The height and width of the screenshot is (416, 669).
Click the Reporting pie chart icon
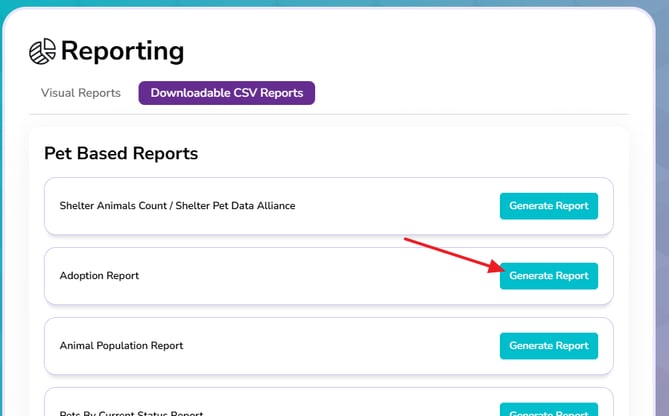coord(42,51)
